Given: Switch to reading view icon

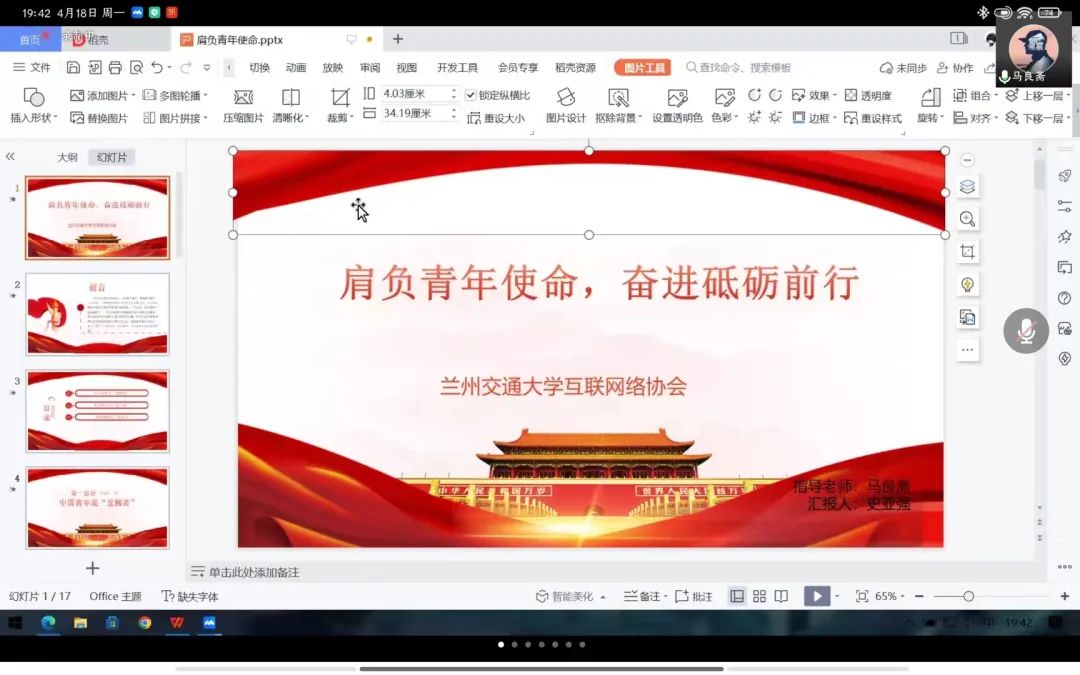Looking at the screenshot, I should (x=781, y=596).
